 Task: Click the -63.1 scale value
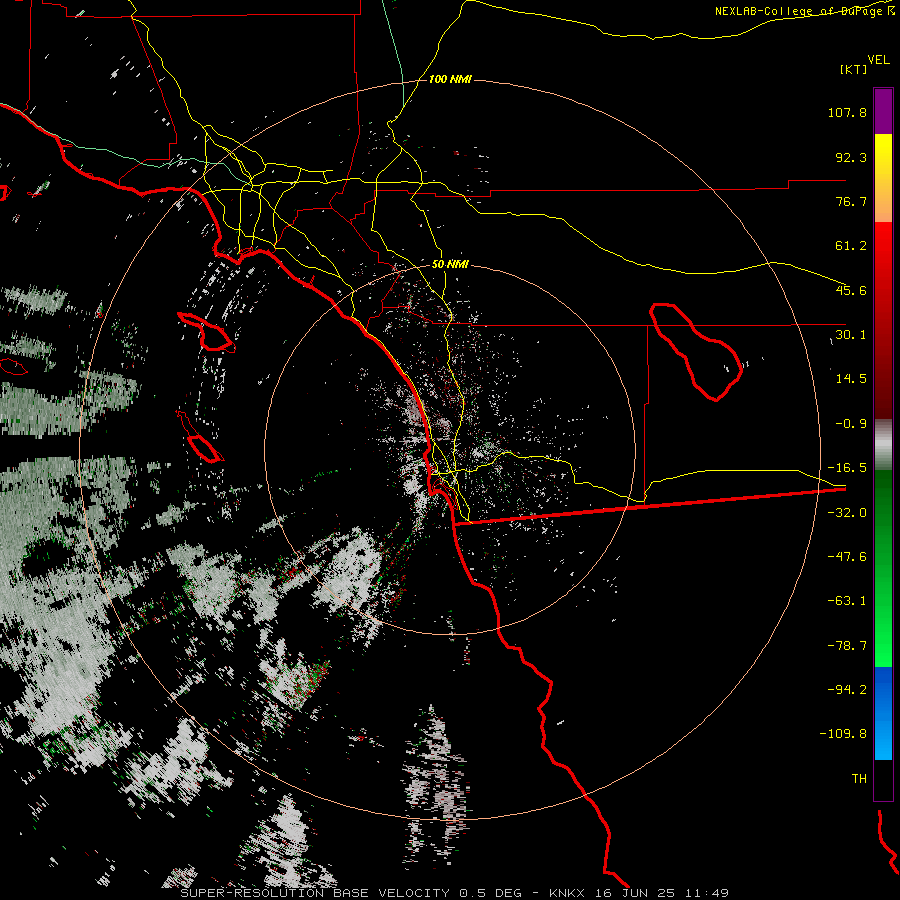coord(847,601)
